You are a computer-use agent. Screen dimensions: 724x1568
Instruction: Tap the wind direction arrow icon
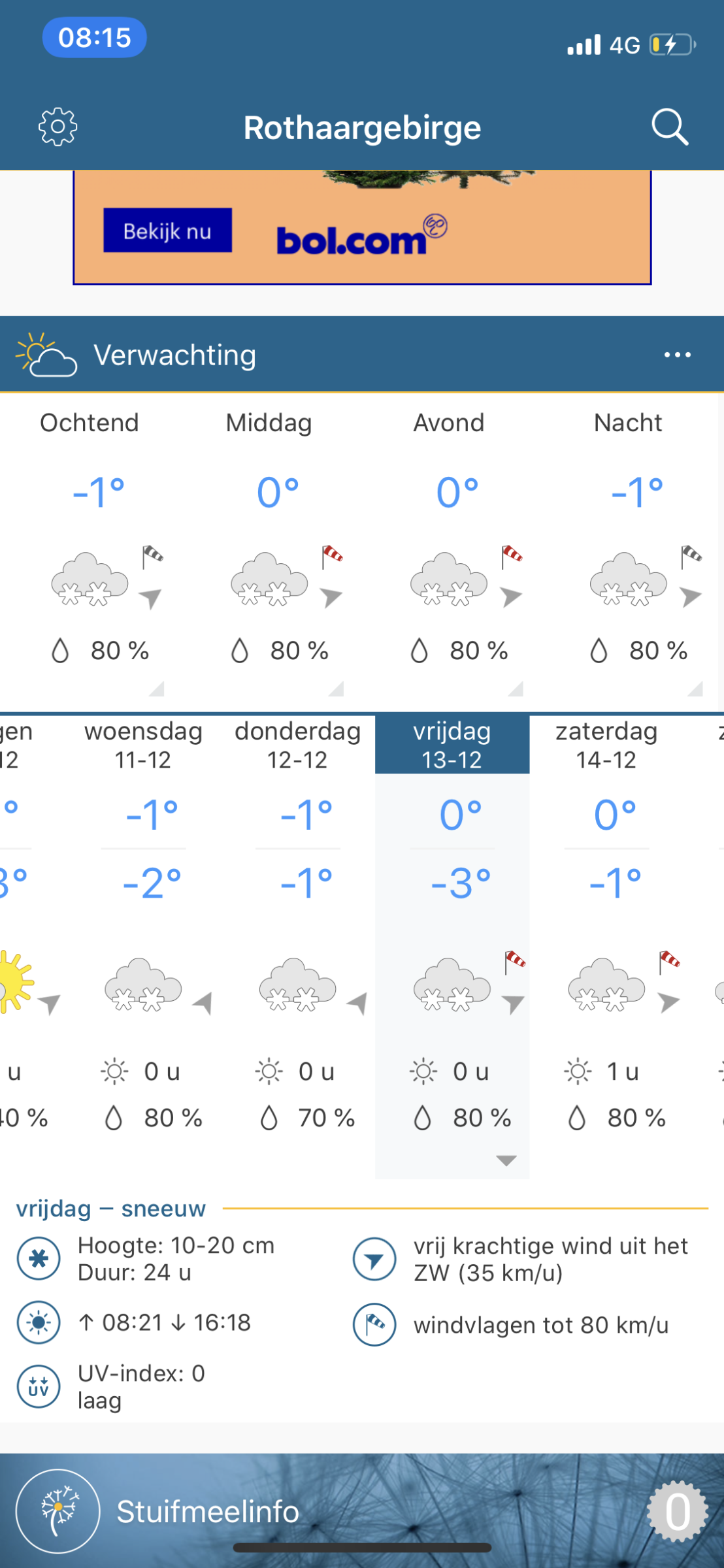pyautogui.click(x=374, y=1259)
